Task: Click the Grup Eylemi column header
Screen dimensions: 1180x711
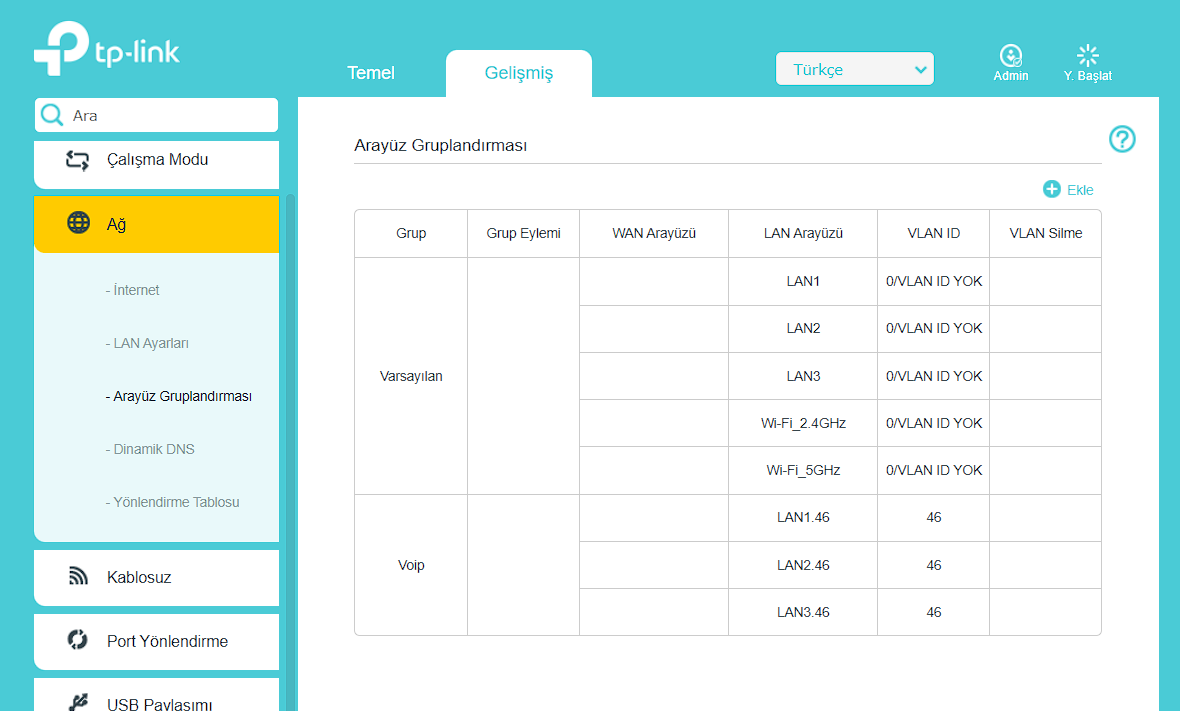Action: pyautogui.click(x=523, y=233)
